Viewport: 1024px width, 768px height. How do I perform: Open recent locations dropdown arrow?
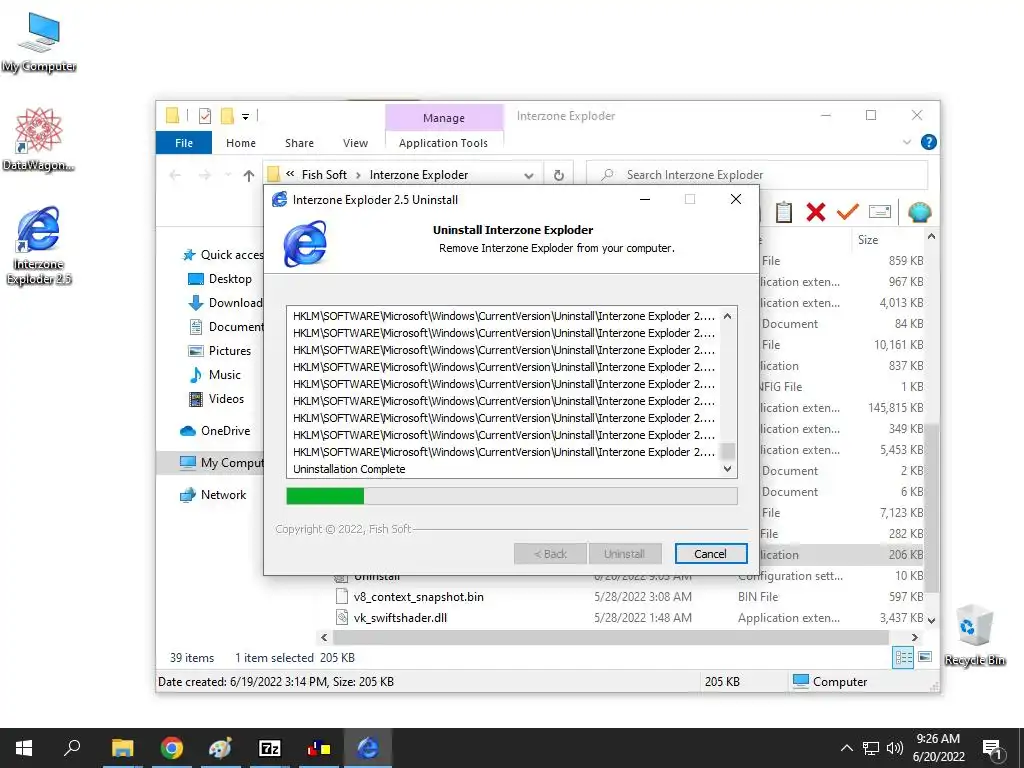point(228,175)
